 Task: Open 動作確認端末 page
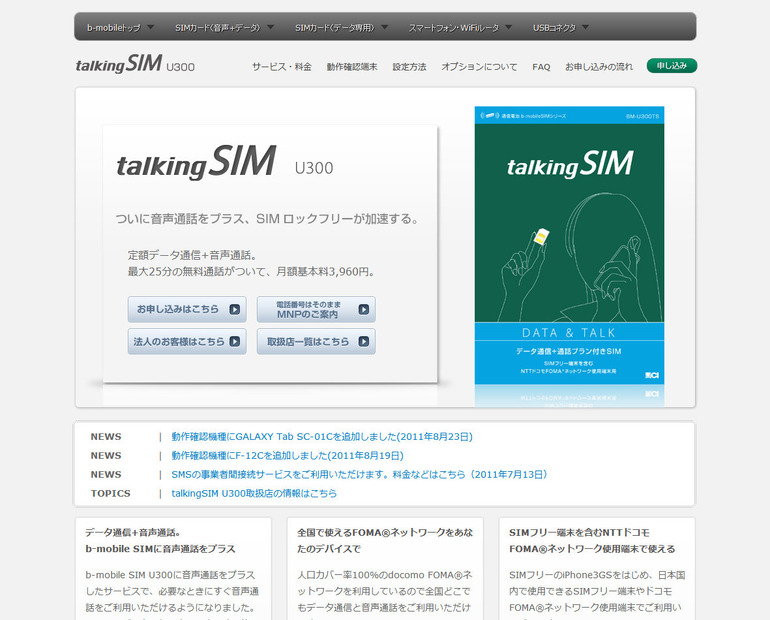[x=352, y=67]
